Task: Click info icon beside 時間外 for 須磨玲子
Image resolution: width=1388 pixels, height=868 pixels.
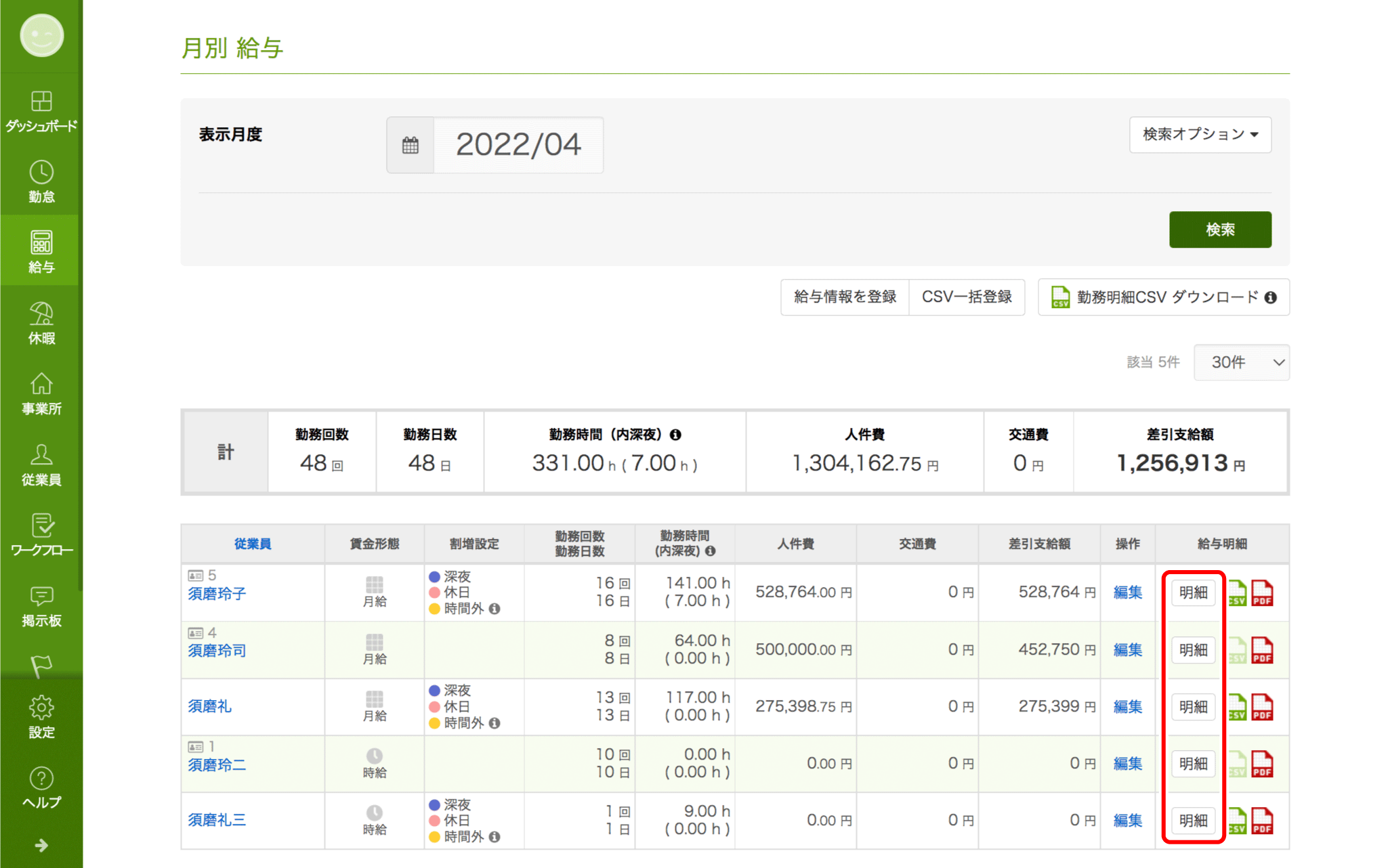Action: coord(495,609)
